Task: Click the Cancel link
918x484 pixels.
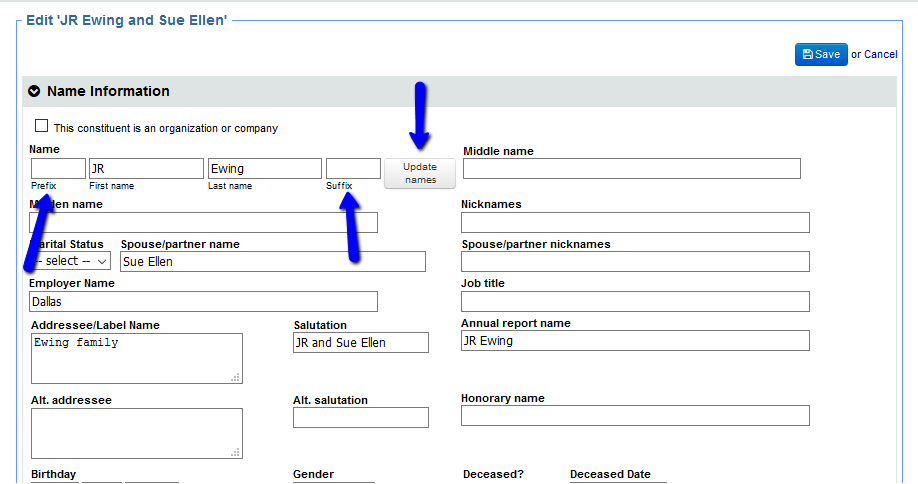Action: click(881, 54)
